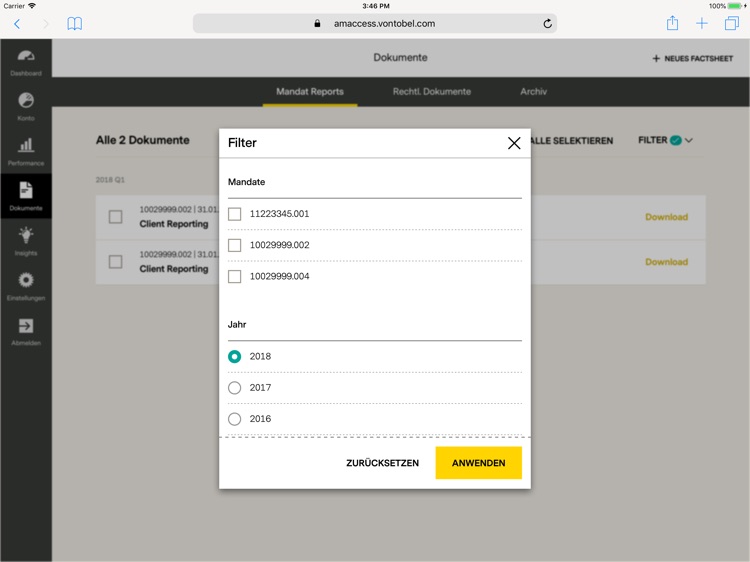Click the Mandate section heading
This screenshot has height=562, width=750.
pyautogui.click(x=246, y=182)
